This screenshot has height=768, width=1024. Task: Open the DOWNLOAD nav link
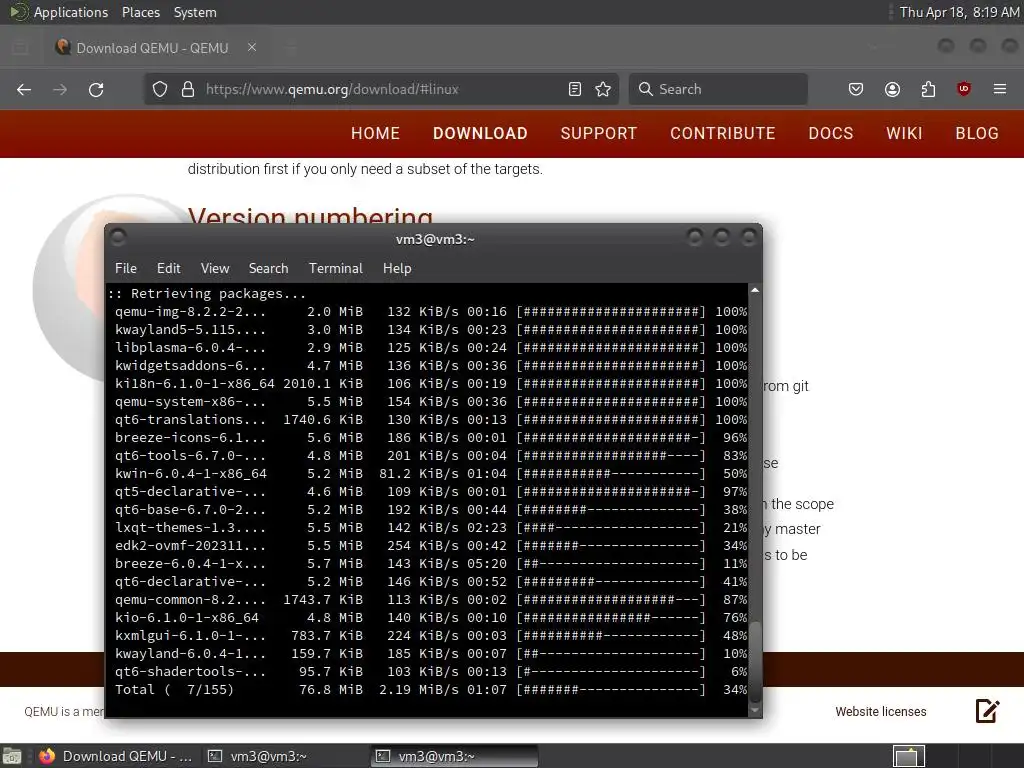point(480,133)
